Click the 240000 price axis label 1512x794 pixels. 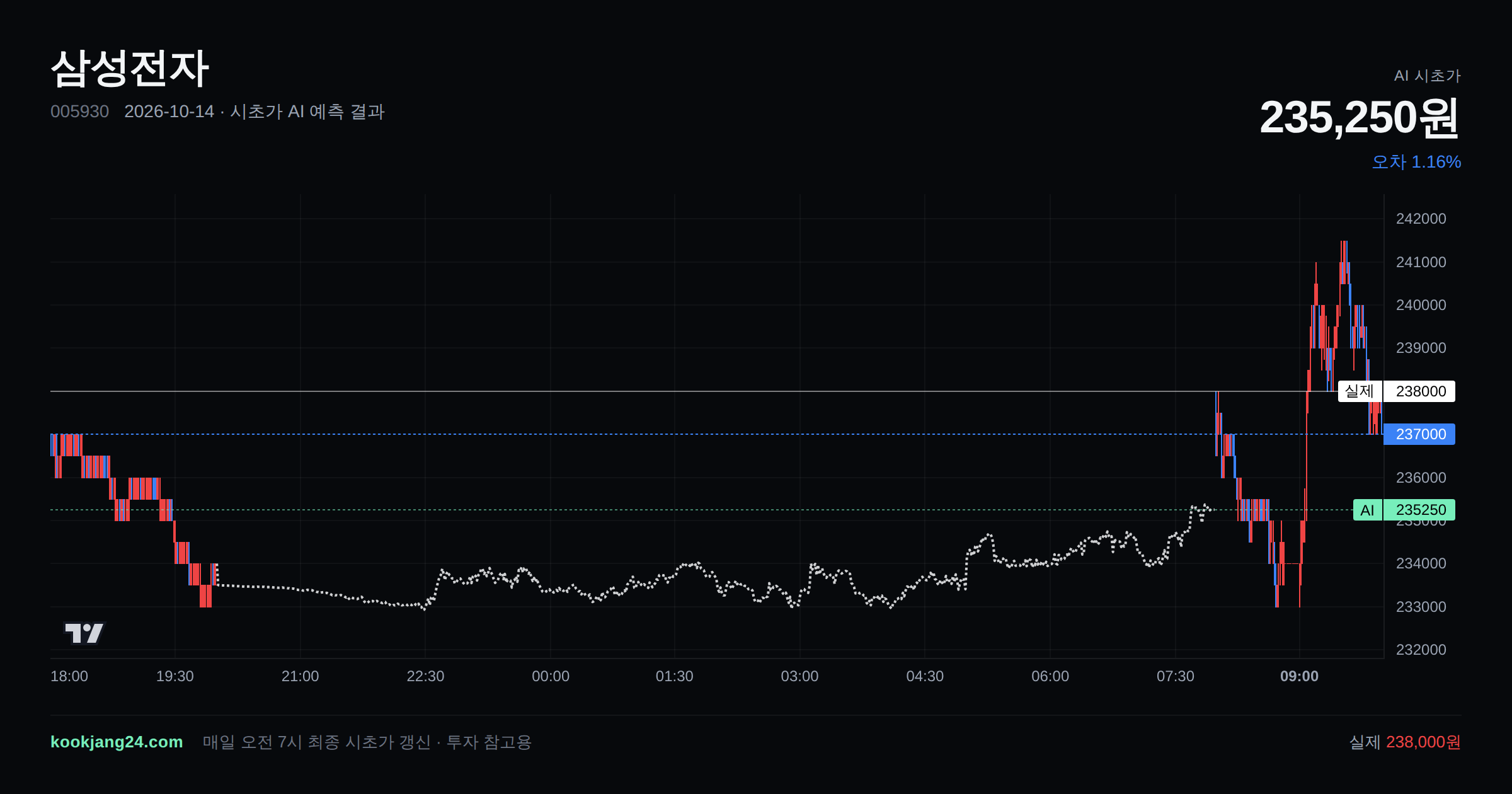click(x=1421, y=305)
